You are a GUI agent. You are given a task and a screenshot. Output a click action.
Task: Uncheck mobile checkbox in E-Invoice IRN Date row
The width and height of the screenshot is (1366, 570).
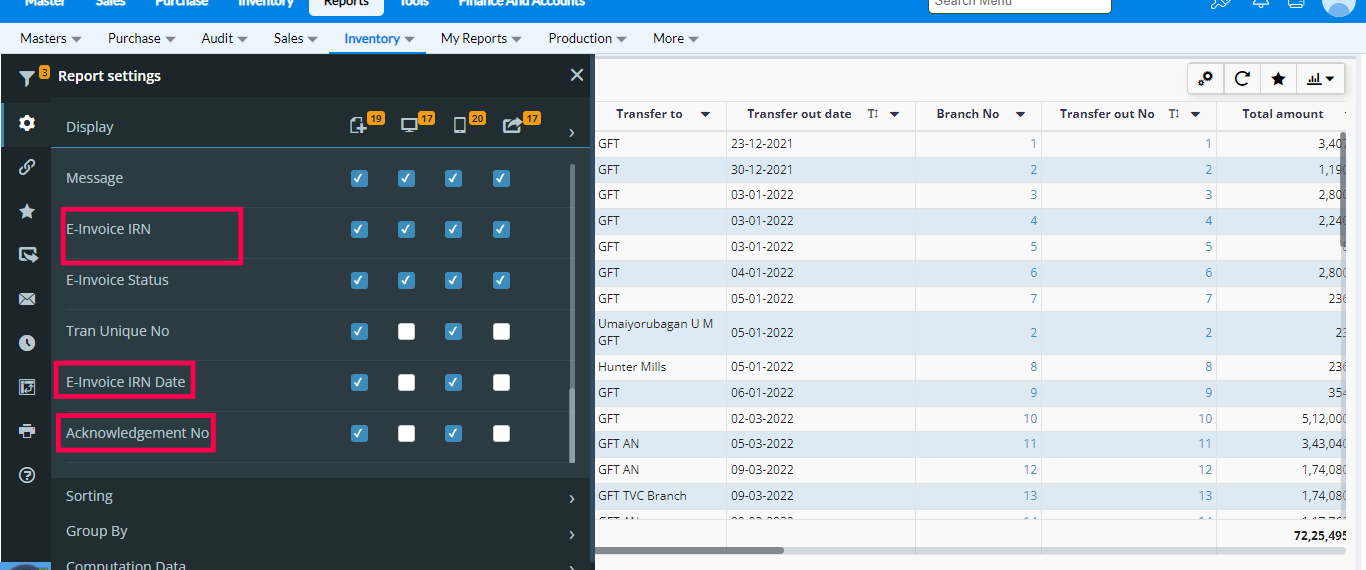[x=453, y=382]
